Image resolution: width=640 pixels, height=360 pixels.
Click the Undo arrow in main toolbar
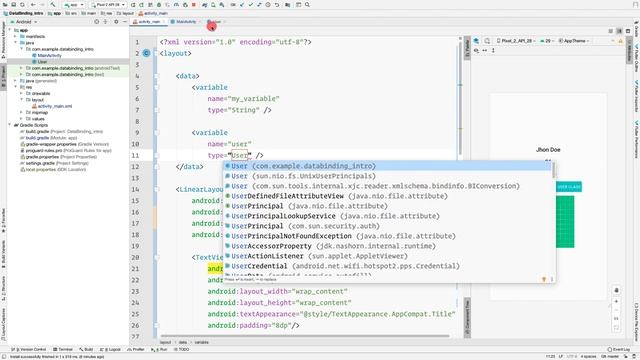point(277,5)
